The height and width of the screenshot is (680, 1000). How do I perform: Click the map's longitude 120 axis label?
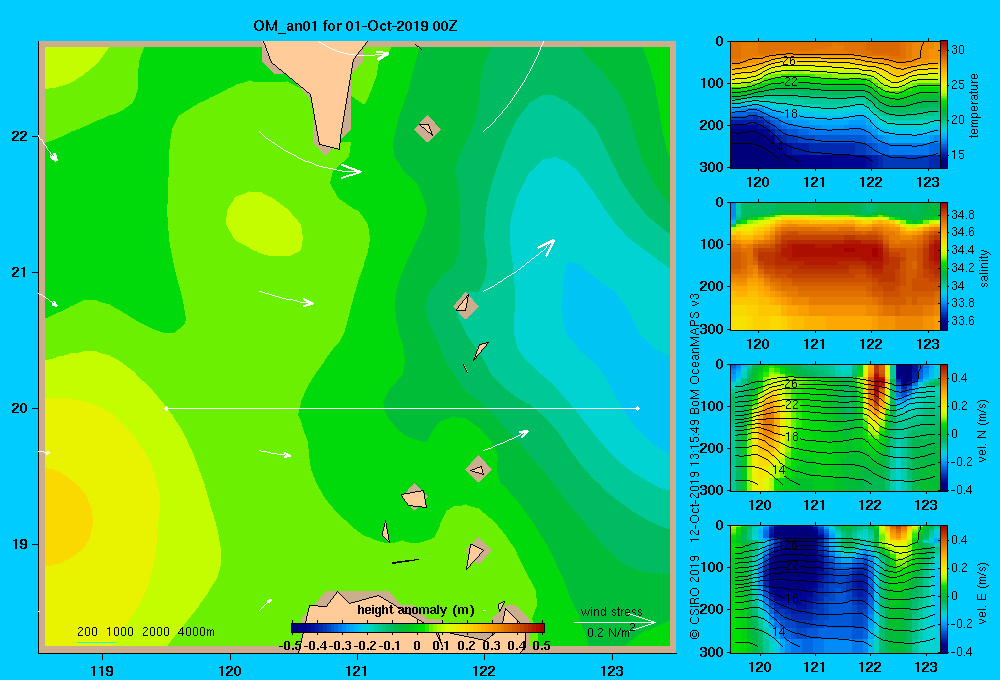[x=230, y=670]
